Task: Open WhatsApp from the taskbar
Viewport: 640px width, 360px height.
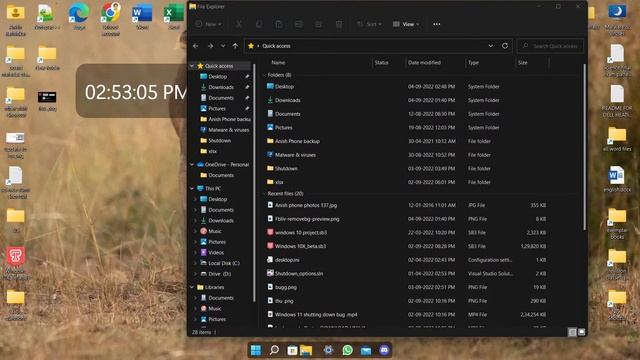Action: coord(347,350)
